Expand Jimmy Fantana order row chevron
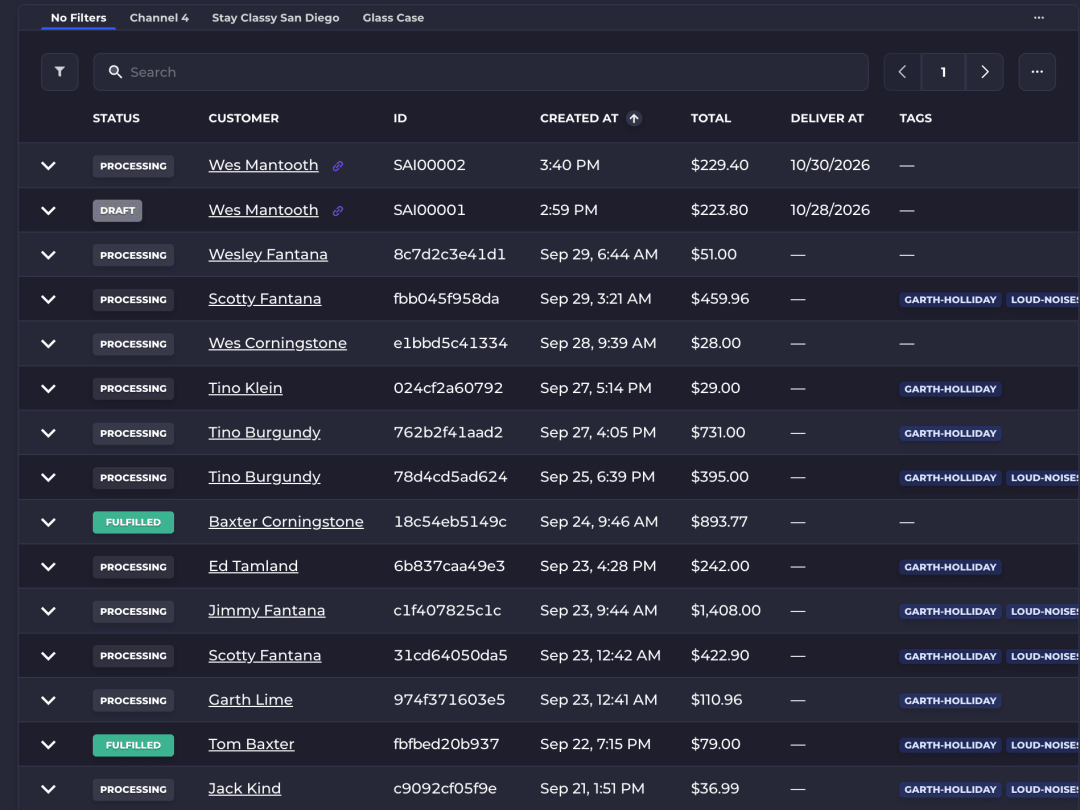1080x810 pixels. 48,611
